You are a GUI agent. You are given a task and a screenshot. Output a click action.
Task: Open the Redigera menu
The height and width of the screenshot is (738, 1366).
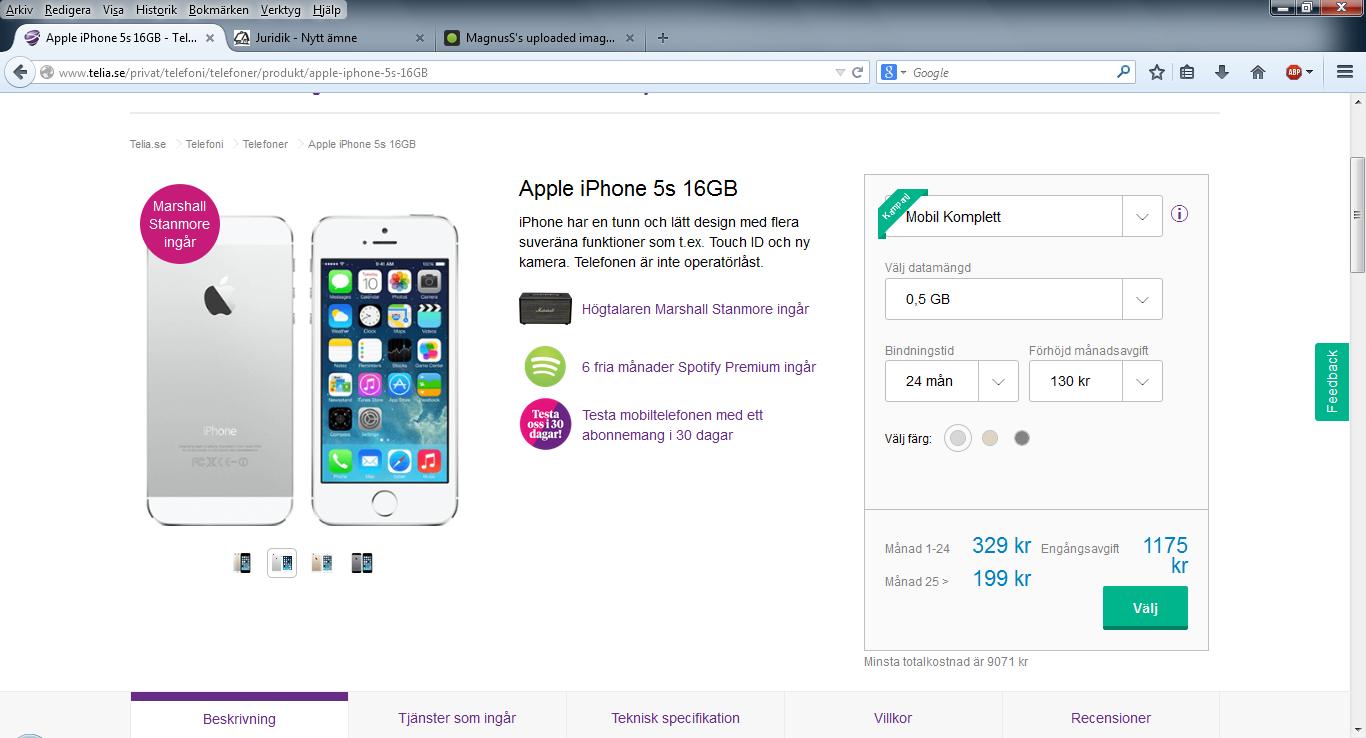point(68,10)
